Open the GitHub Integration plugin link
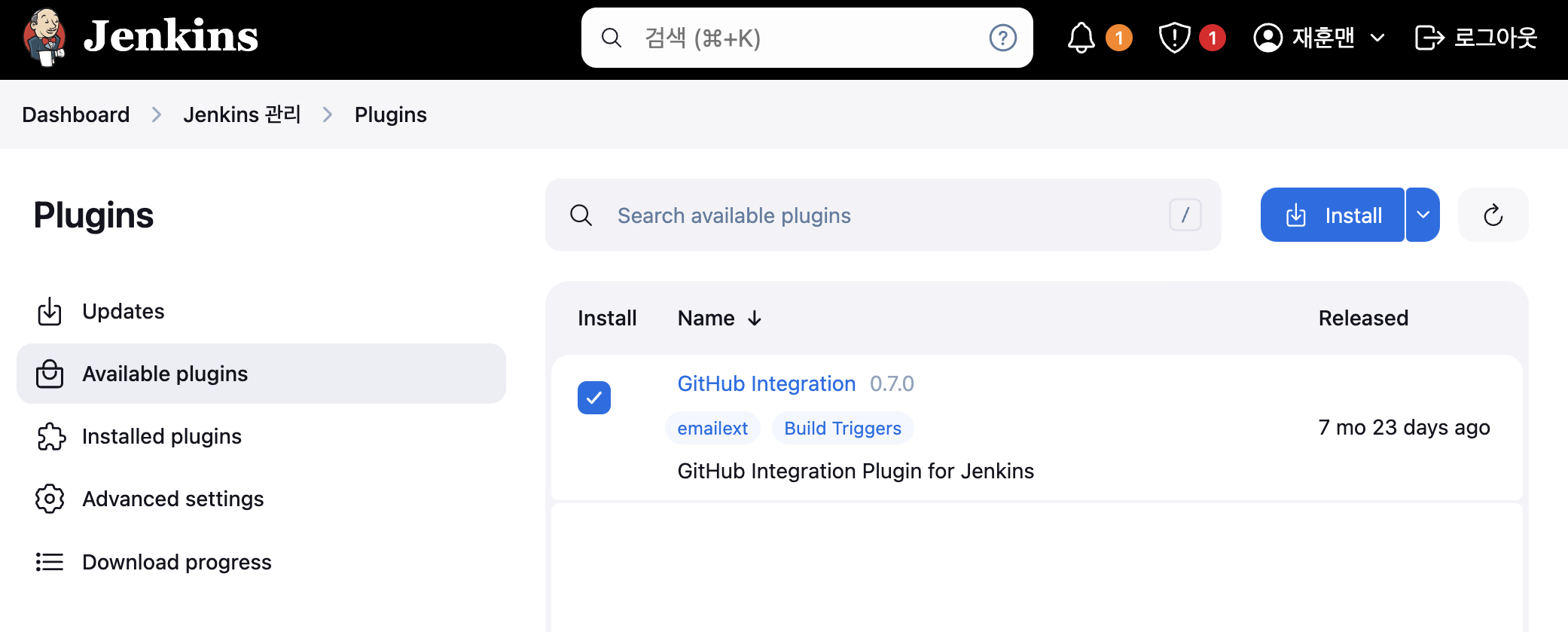 (x=767, y=383)
